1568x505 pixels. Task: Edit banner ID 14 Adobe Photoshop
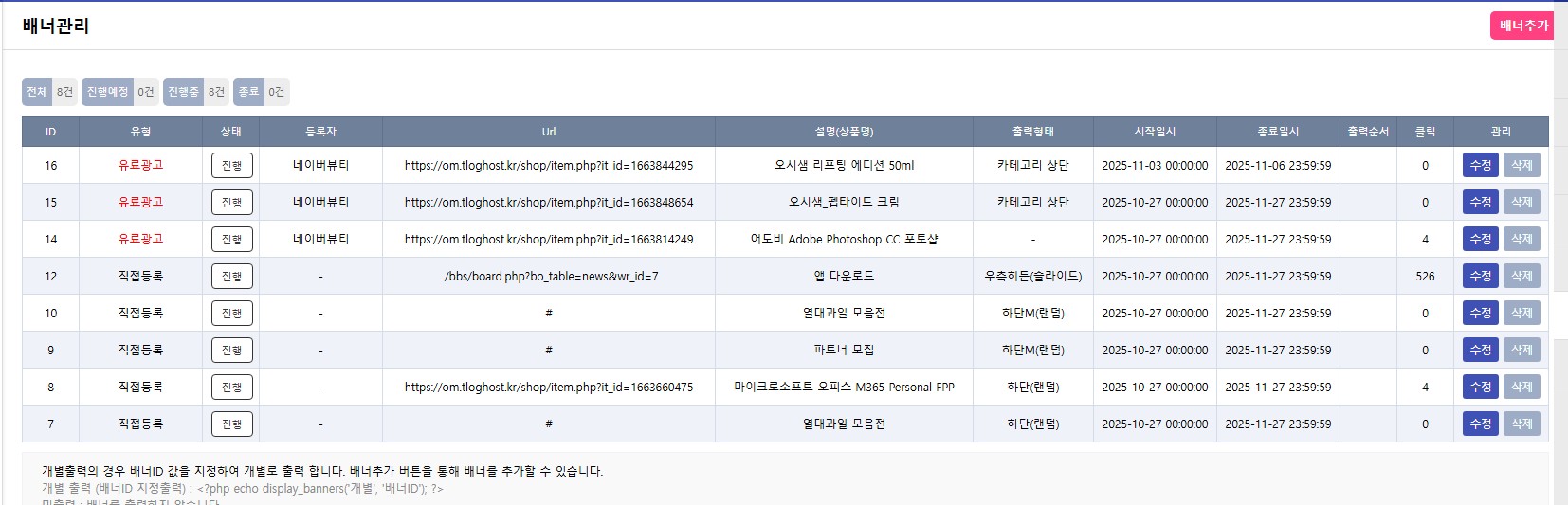[x=1480, y=239]
